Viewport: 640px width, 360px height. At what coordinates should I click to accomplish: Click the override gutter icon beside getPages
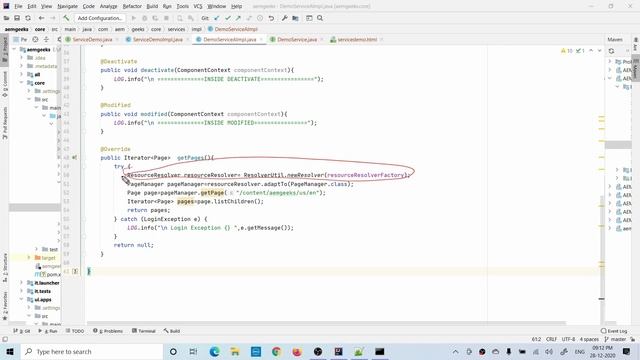(74, 158)
